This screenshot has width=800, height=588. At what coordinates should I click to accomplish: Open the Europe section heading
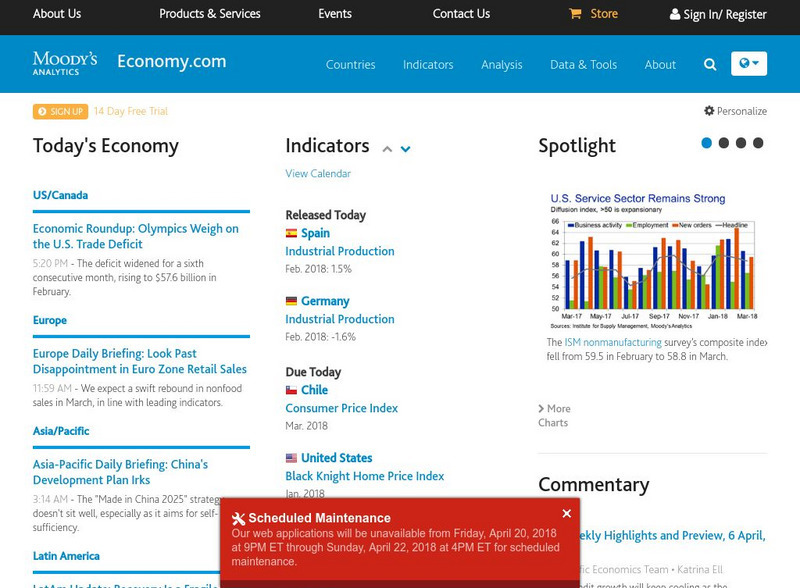pos(49,320)
